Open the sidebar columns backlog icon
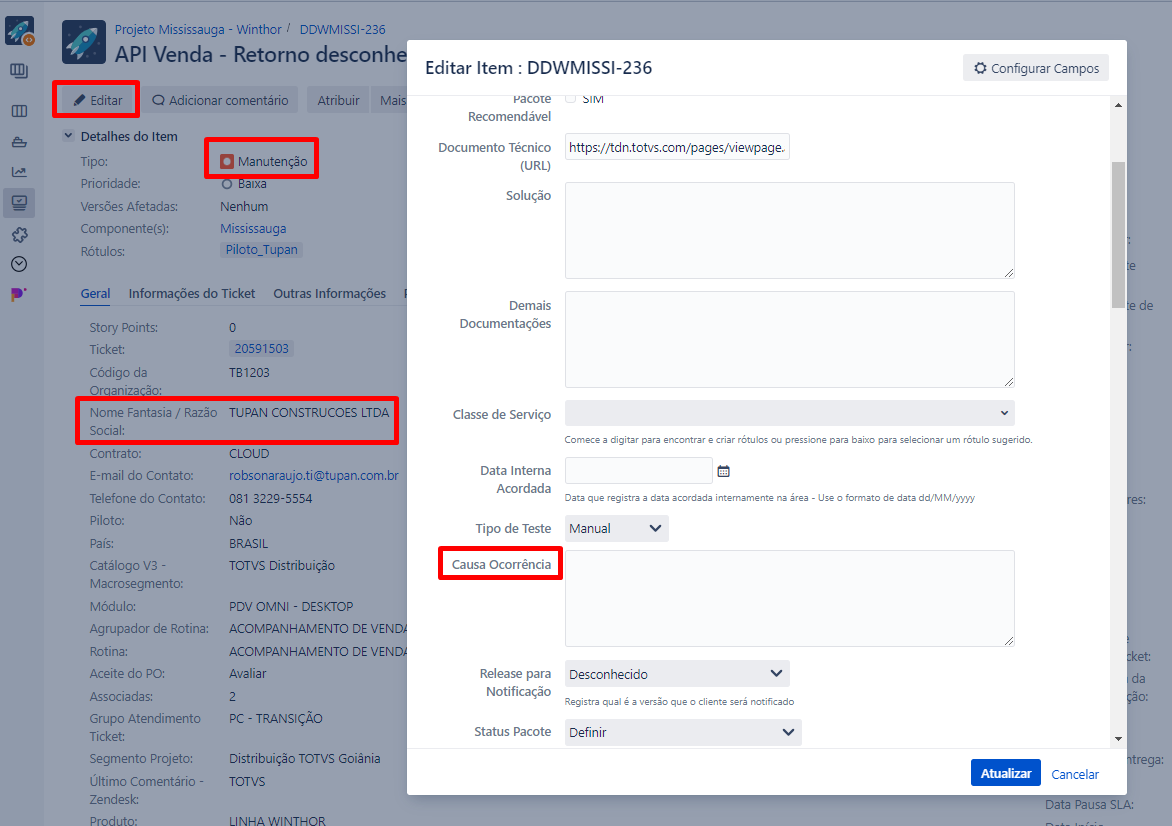Screen dimensions: 1172x826 tap(19, 111)
